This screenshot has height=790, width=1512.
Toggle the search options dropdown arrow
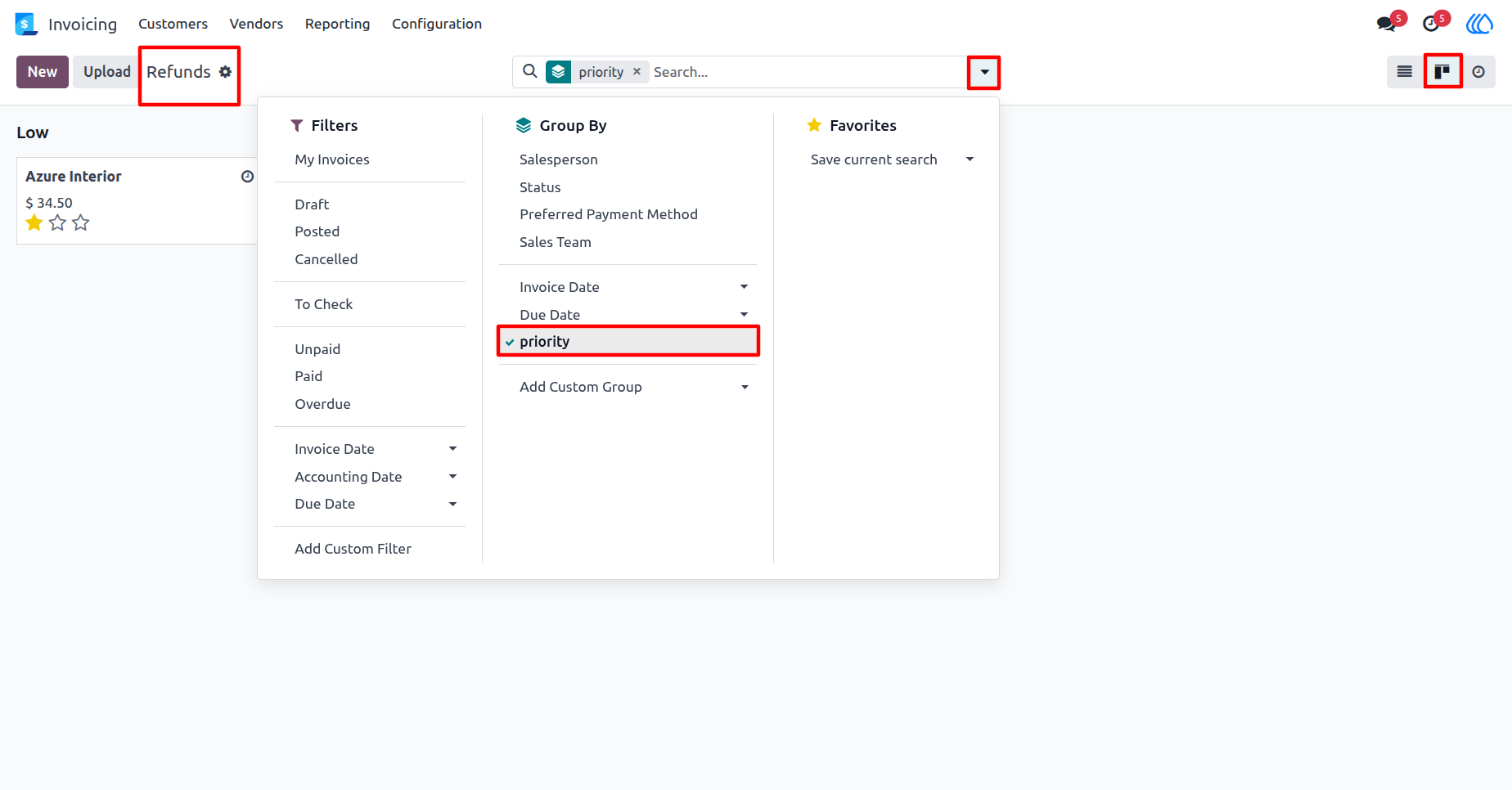click(x=984, y=72)
